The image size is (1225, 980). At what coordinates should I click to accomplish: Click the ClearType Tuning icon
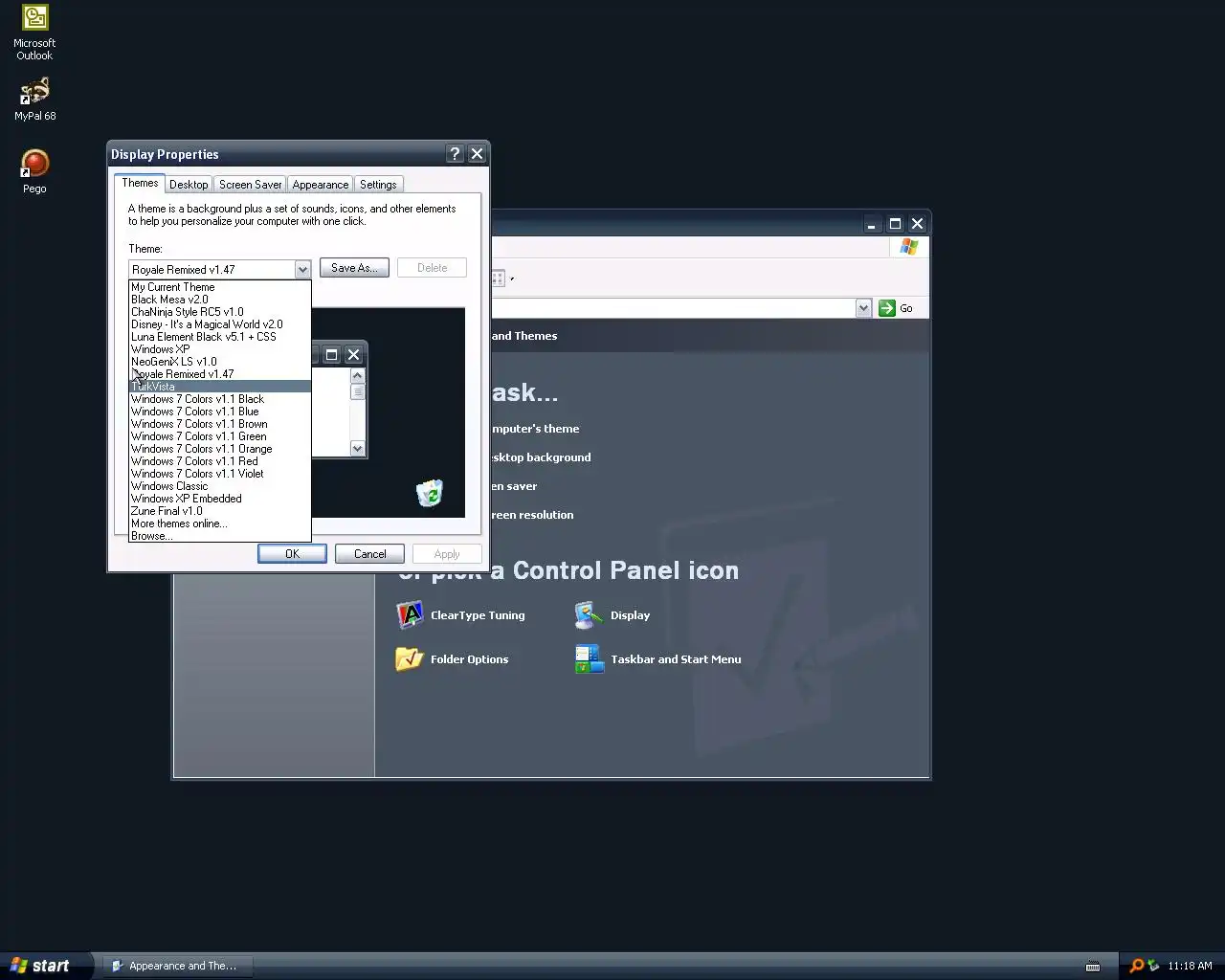point(410,615)
